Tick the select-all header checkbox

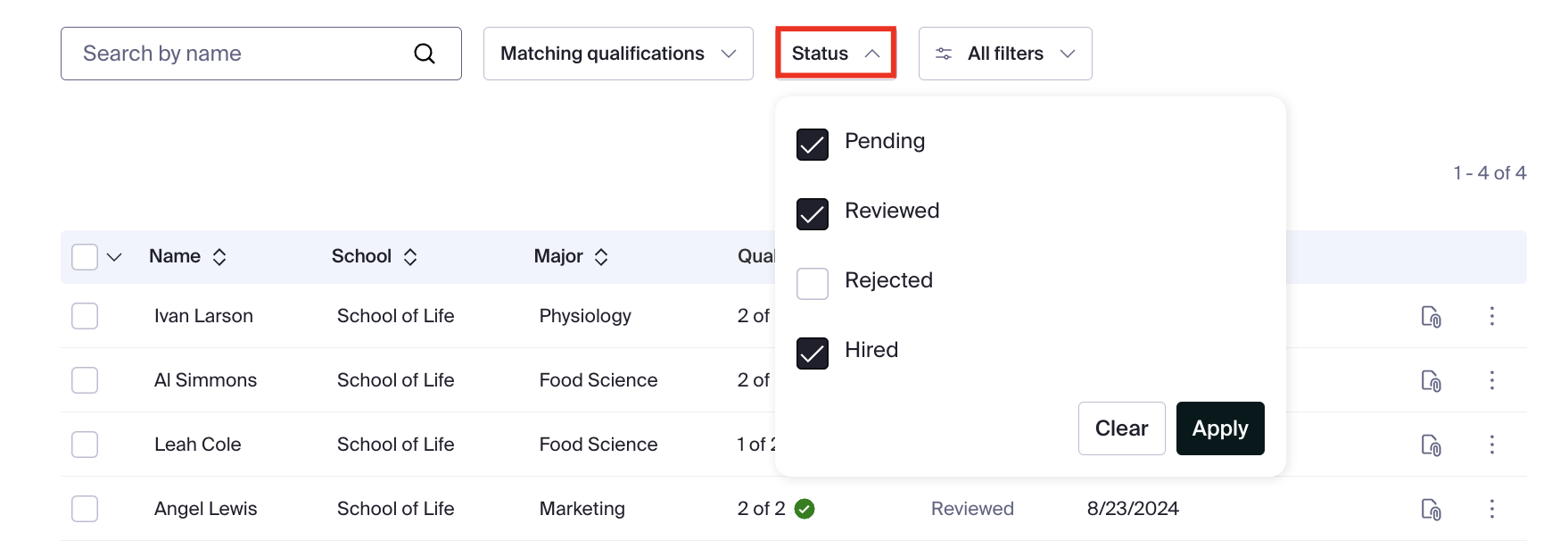pos(85,257)
